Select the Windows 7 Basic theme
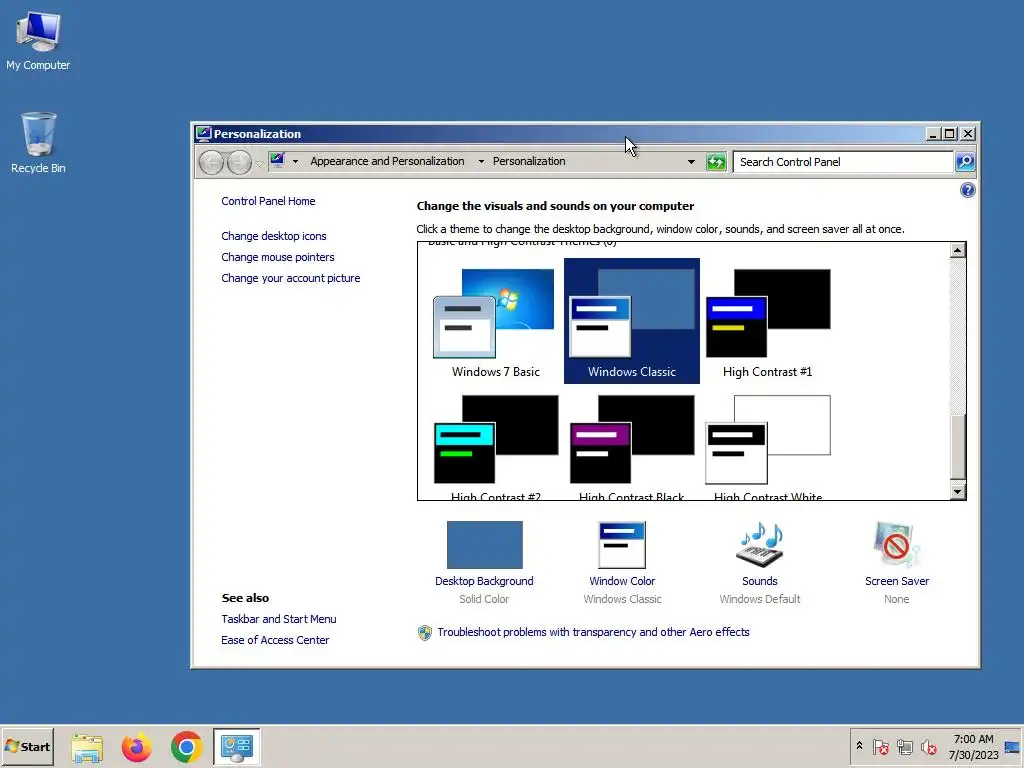This screenshot has width=1024, height=768. point(496,321)
